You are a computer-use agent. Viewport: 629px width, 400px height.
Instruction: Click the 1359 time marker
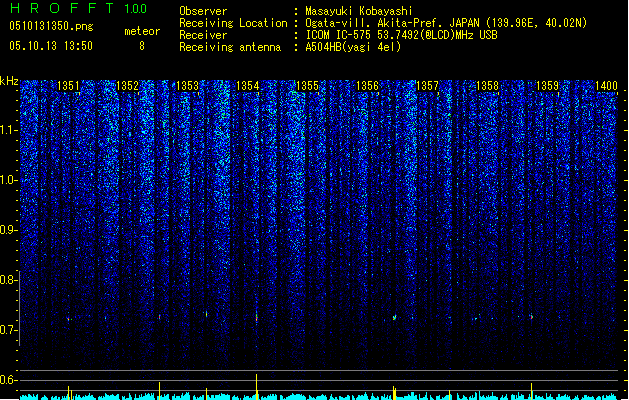point(548,86)
